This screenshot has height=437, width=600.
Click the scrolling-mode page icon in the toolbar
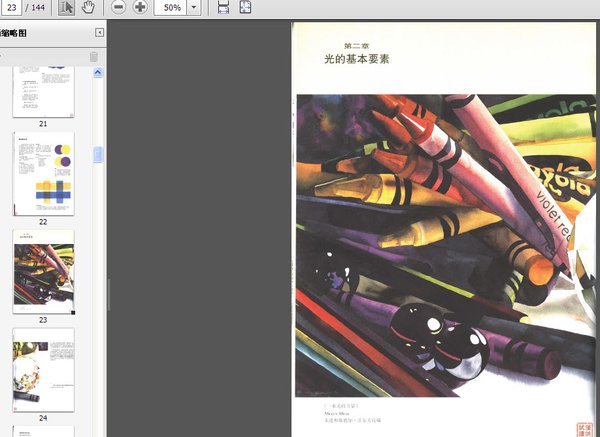point(223,7)
